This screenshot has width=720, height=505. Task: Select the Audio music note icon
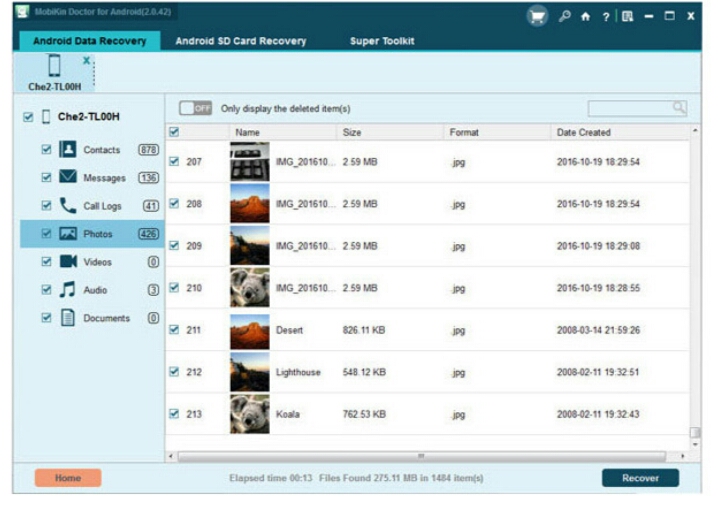pos(68,290)
